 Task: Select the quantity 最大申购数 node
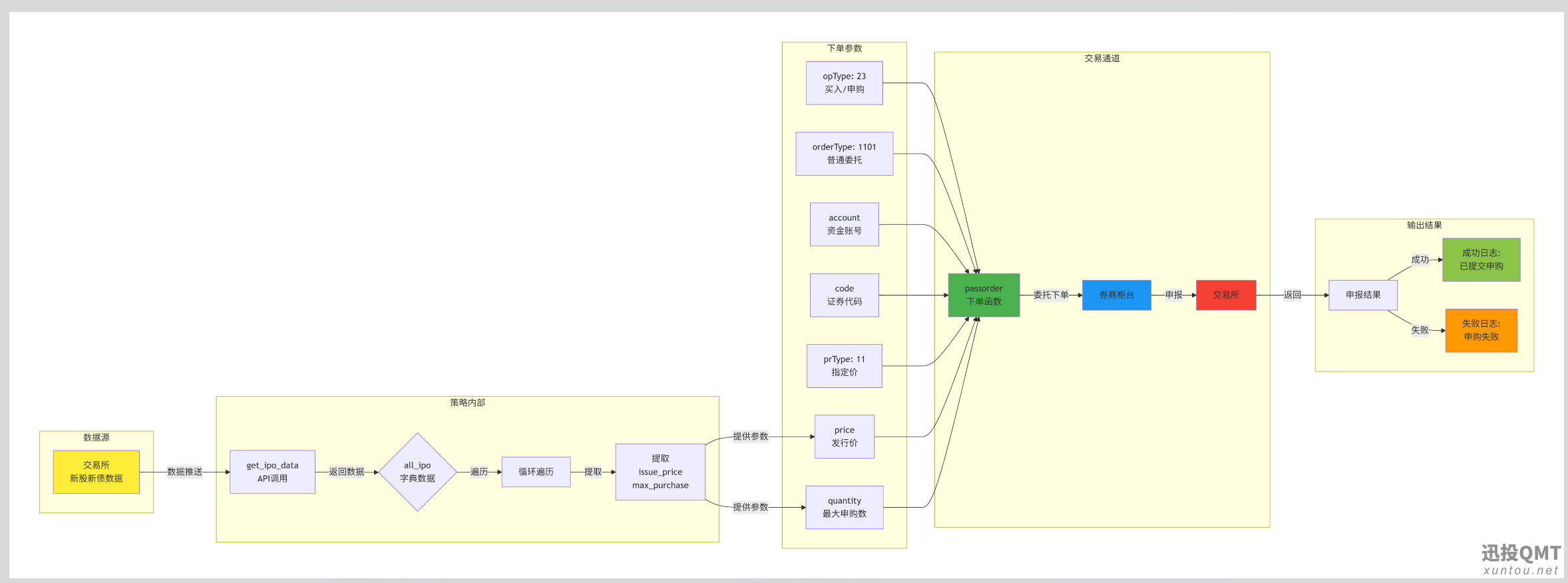[844, 507]
